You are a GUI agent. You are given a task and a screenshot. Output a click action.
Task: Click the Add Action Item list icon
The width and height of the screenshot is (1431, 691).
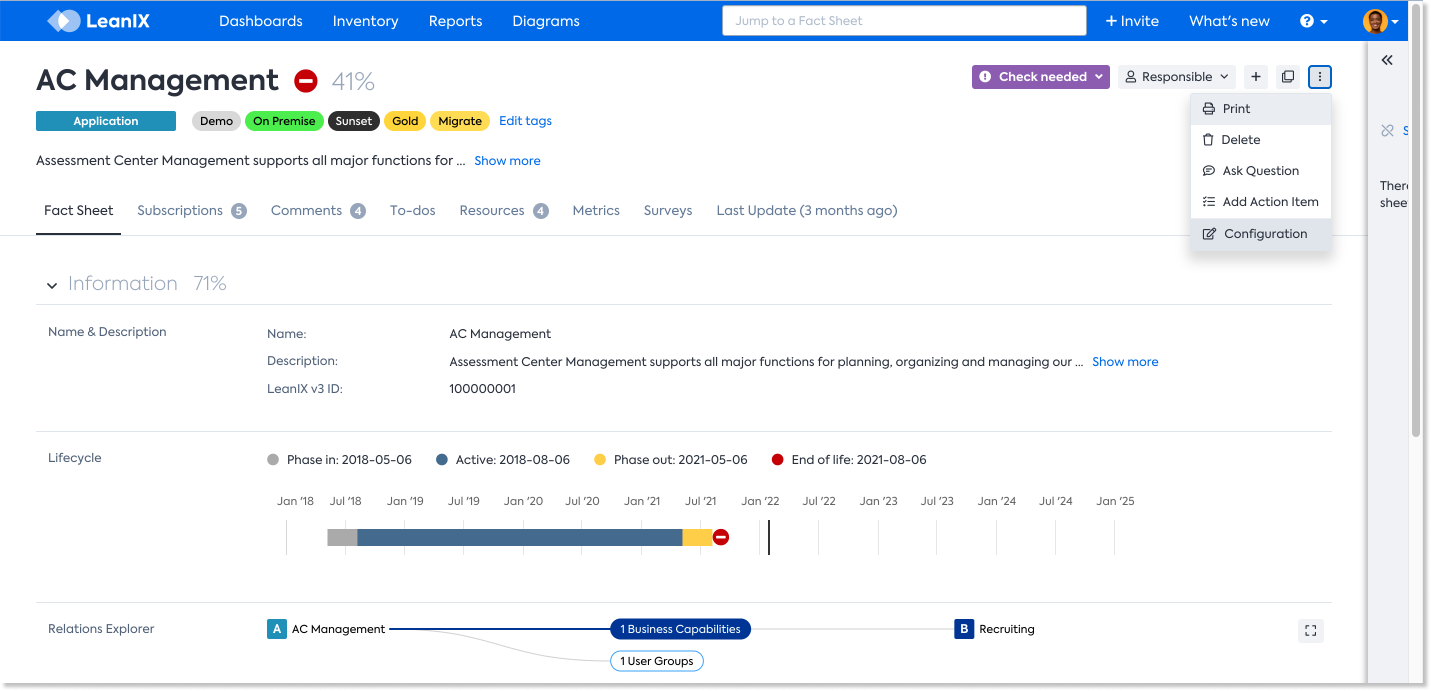pyautogui.click(x=1208, y=202)
